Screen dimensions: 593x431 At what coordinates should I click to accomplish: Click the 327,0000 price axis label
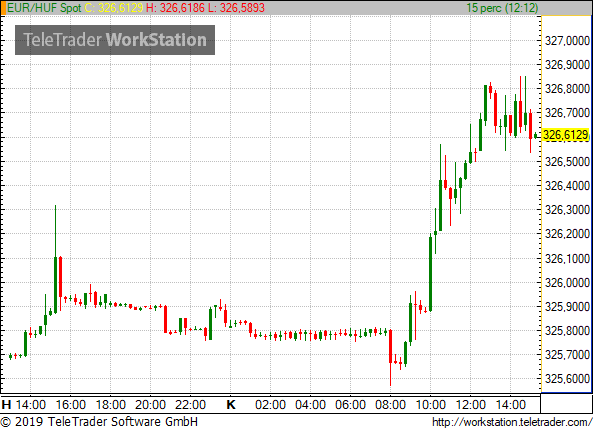(567, 40)
